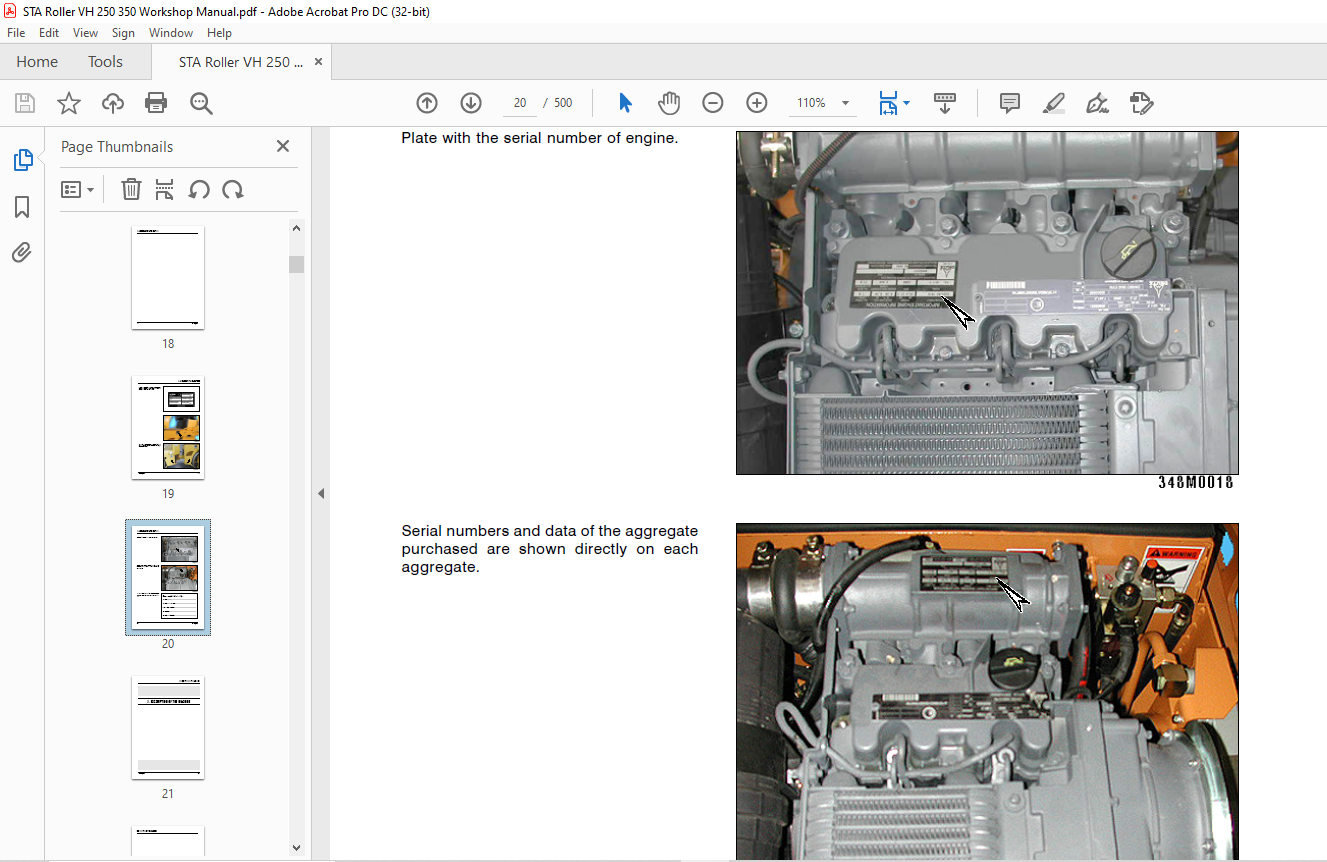Delete selected page thumbnail

tap(131, 189)
